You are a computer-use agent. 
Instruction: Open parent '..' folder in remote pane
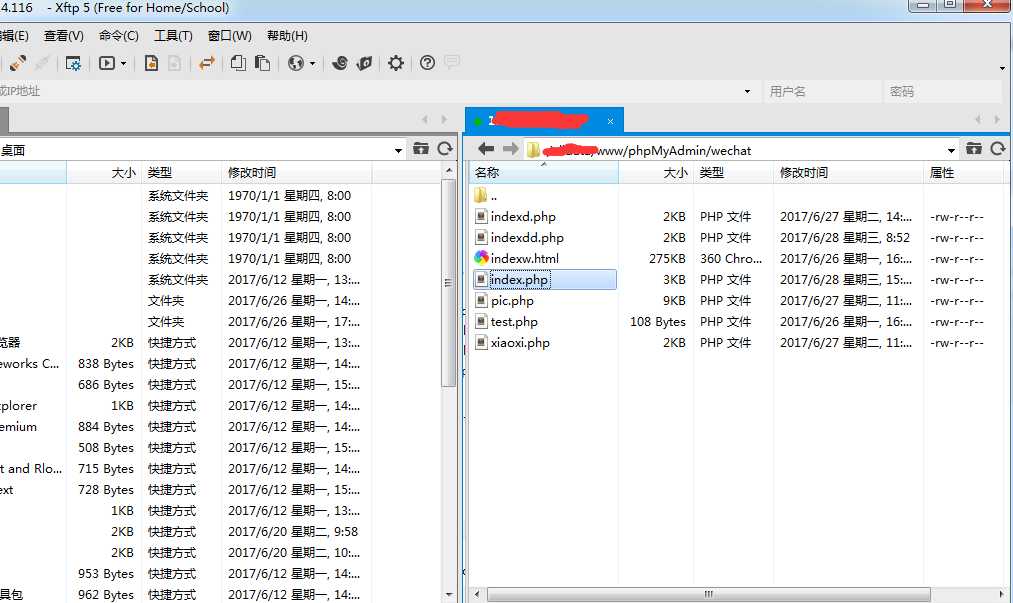point(486,195)
